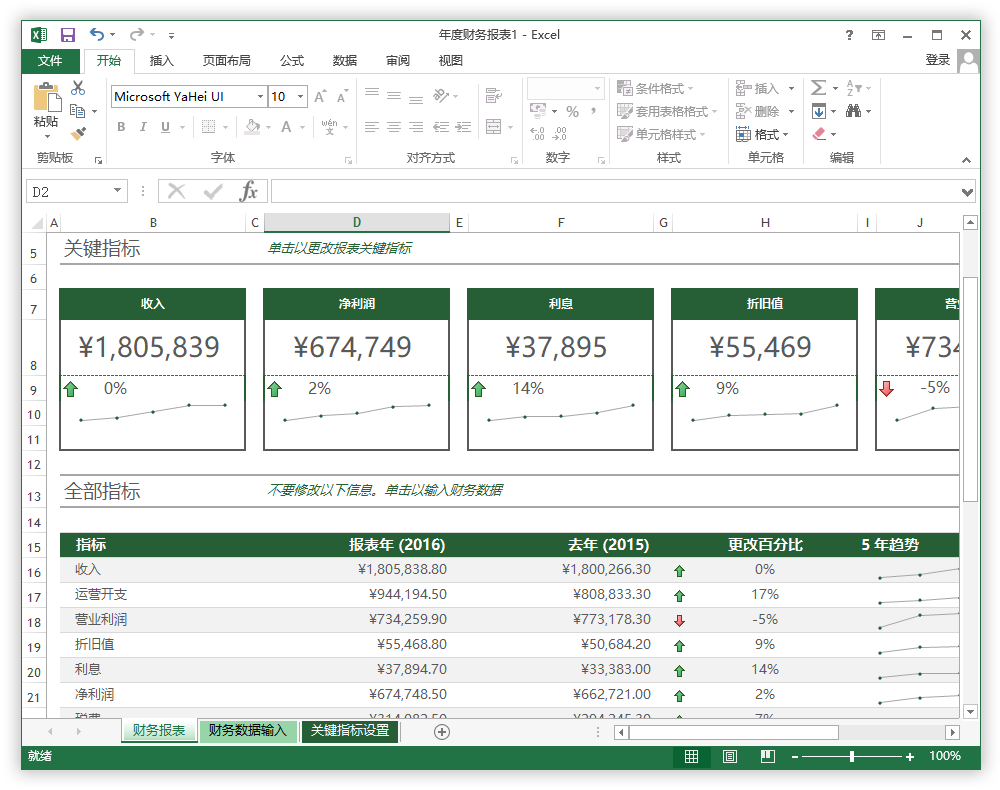Click the Redo arrow icon
Image resolution: width=1000 pixels, height=790 pixels.
136,34
